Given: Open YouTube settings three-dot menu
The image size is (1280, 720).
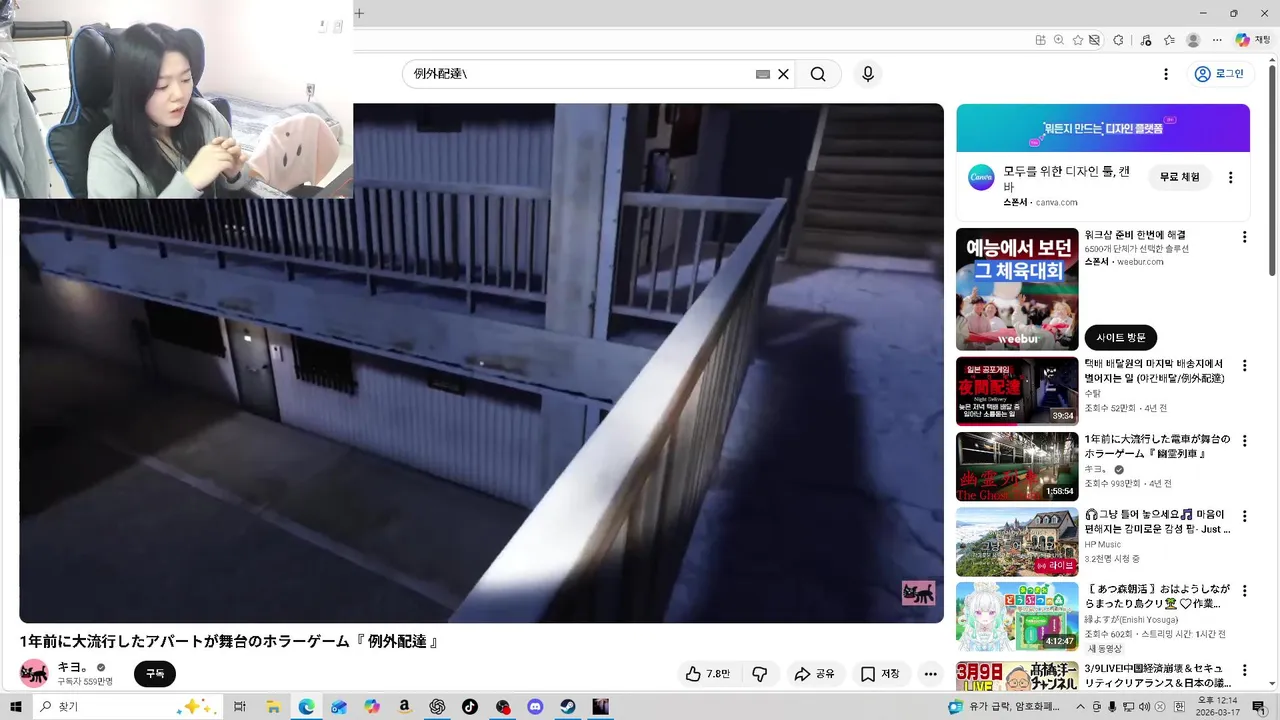Looking at the screenshot, I should pyautogui.click(x=1165, y=74).
